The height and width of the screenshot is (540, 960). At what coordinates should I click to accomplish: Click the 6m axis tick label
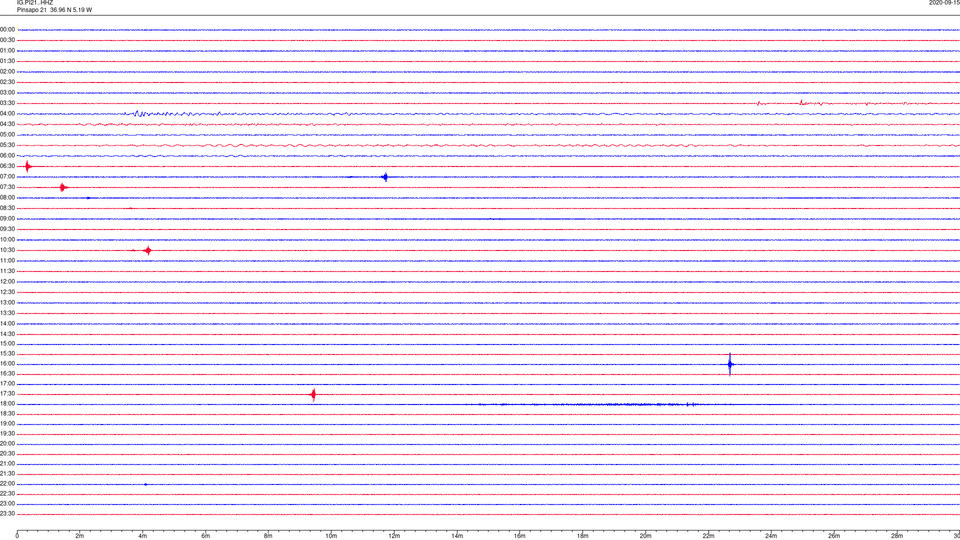coord(206,536)
